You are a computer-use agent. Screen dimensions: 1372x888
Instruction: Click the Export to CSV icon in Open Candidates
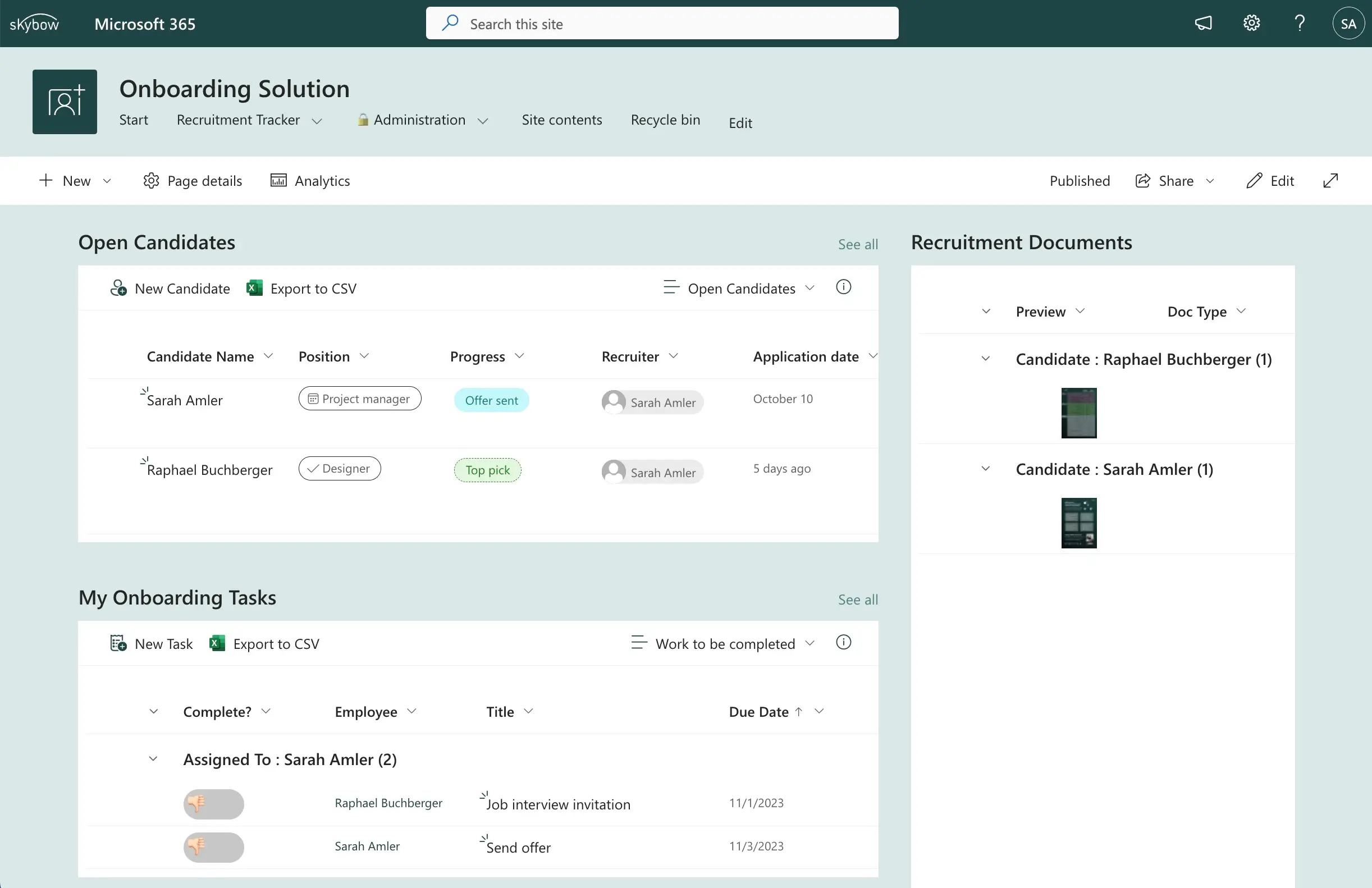coord(254,289)
